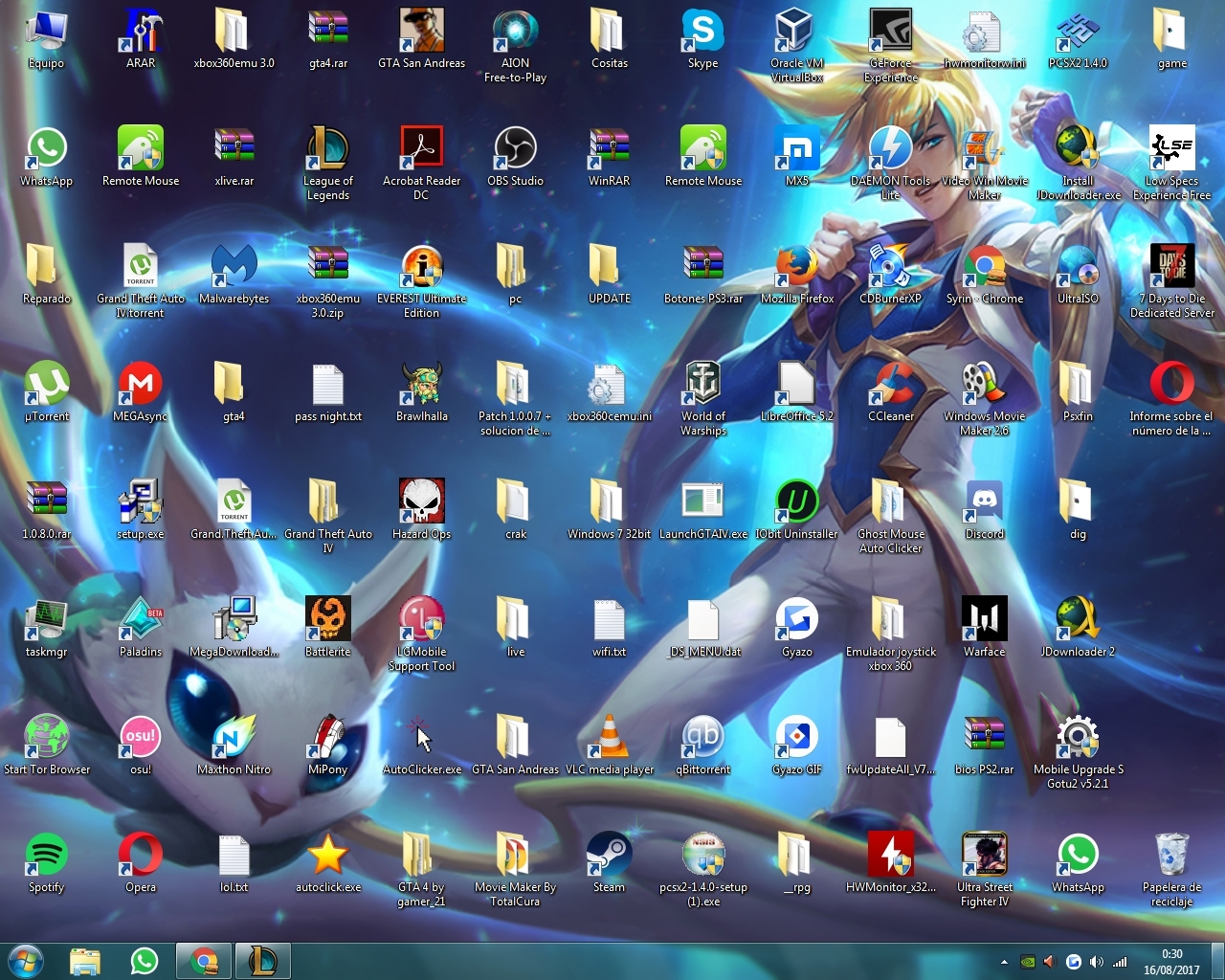
Task: Open the CDBurnerXP shortcut
Action: tap(890, 265)
